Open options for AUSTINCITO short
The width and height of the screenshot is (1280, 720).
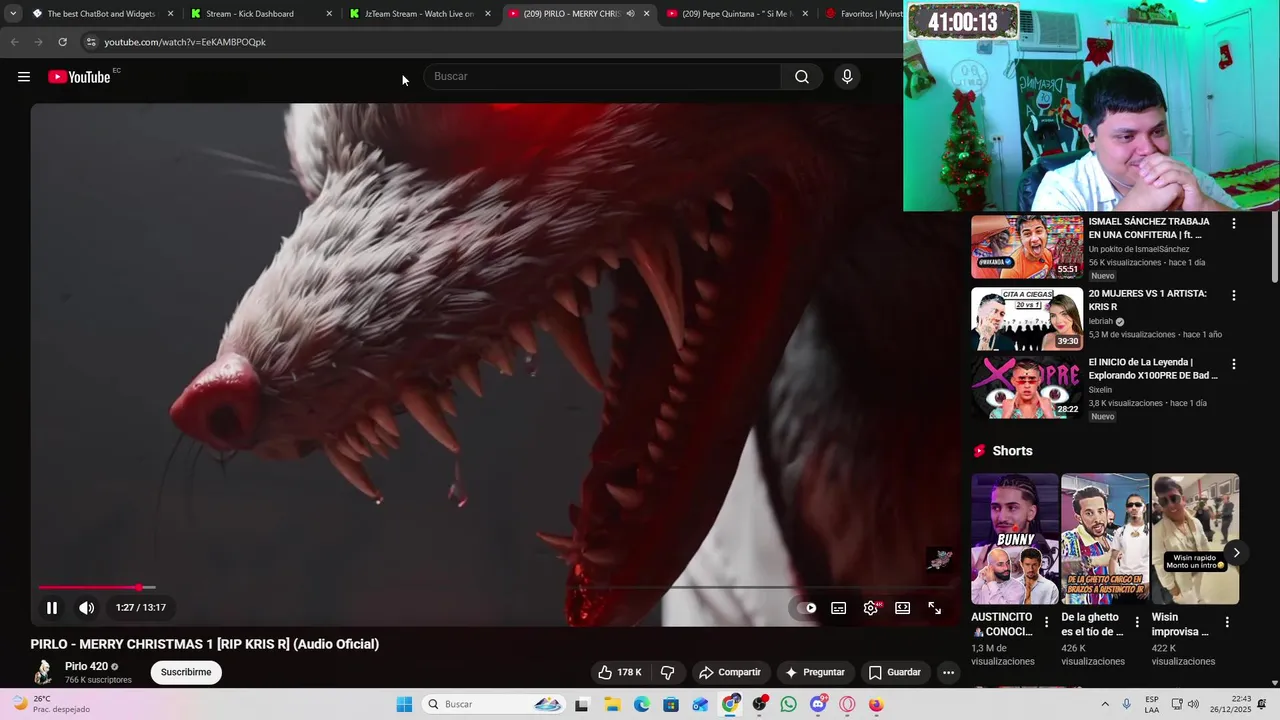point(1046,622)
